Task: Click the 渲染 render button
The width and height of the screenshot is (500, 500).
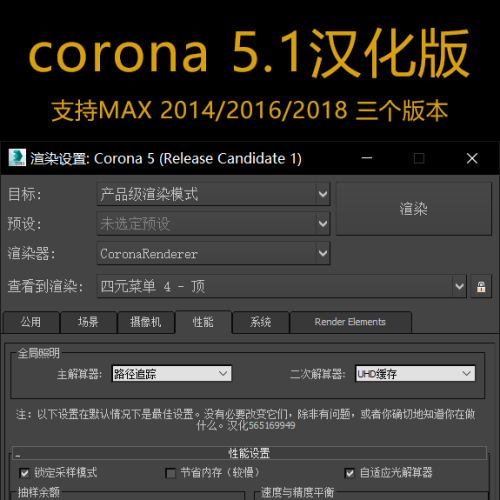Action: 414,209
